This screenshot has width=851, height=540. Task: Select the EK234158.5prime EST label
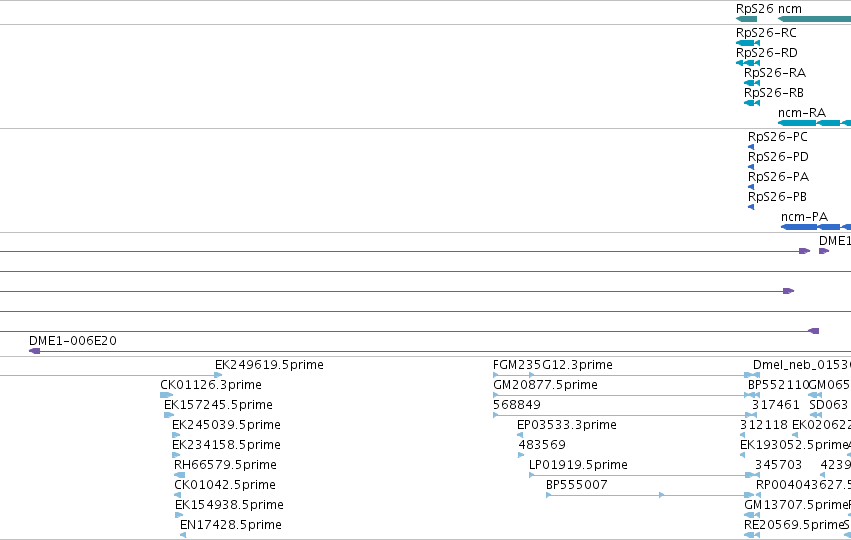pos(226,445)
